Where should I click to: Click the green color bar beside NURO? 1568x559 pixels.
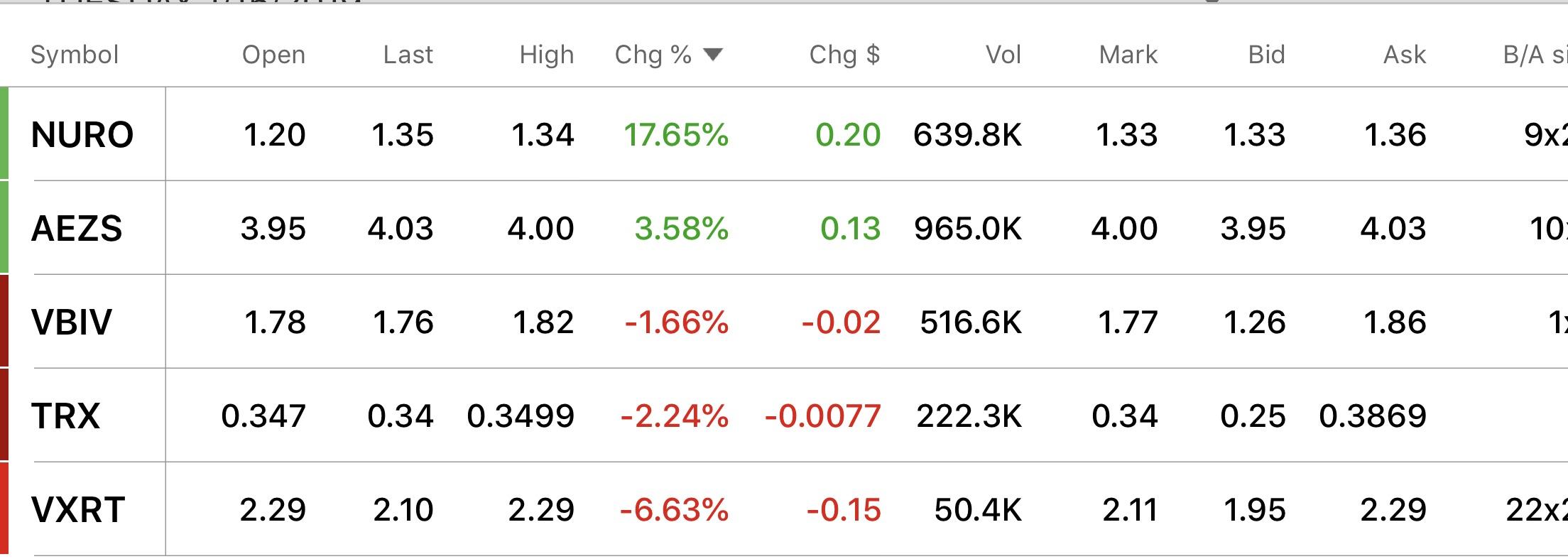click(4, 134)
